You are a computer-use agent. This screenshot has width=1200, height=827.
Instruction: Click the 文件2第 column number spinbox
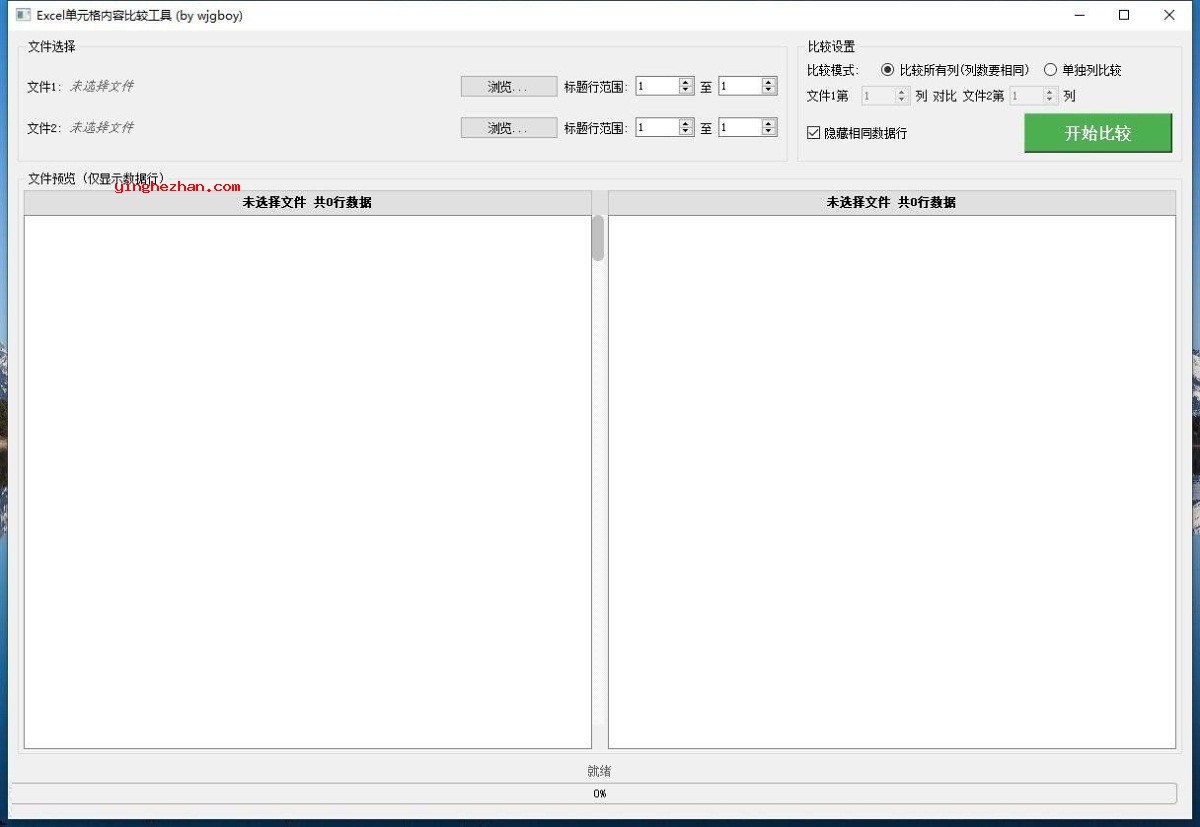click(1033, 96)
